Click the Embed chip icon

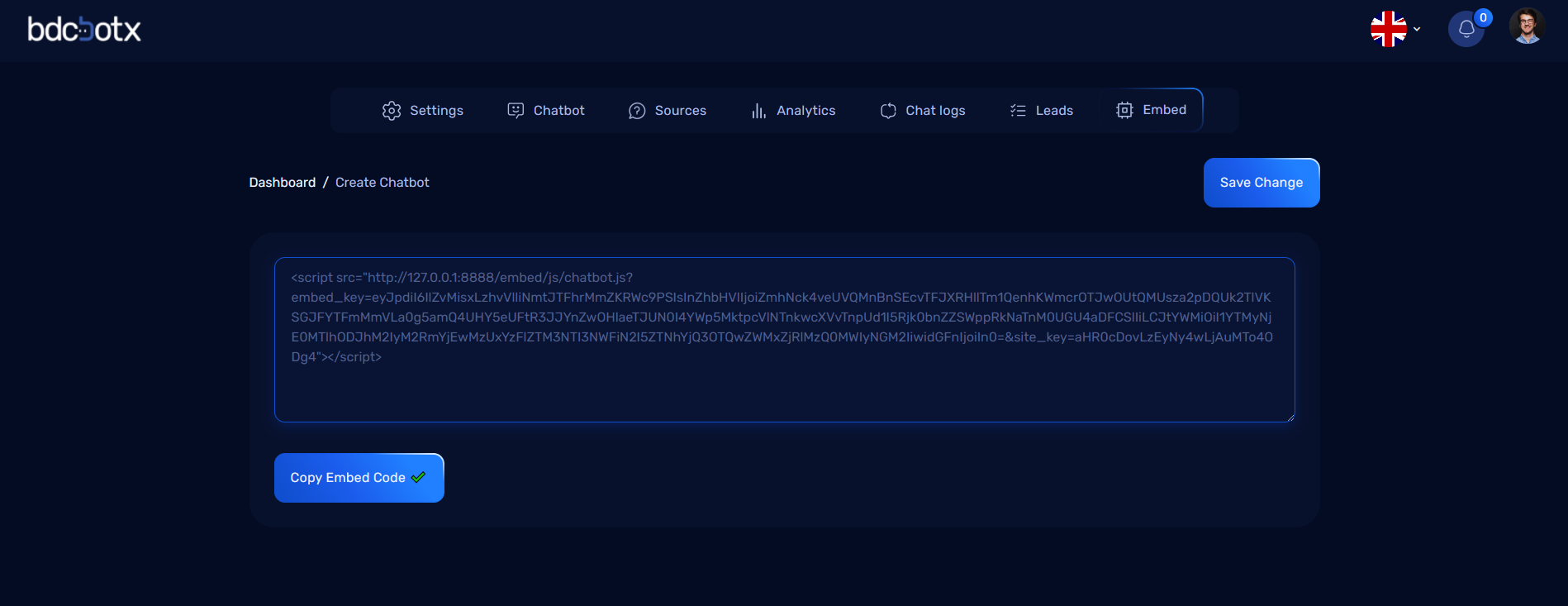click(1124, 110)
